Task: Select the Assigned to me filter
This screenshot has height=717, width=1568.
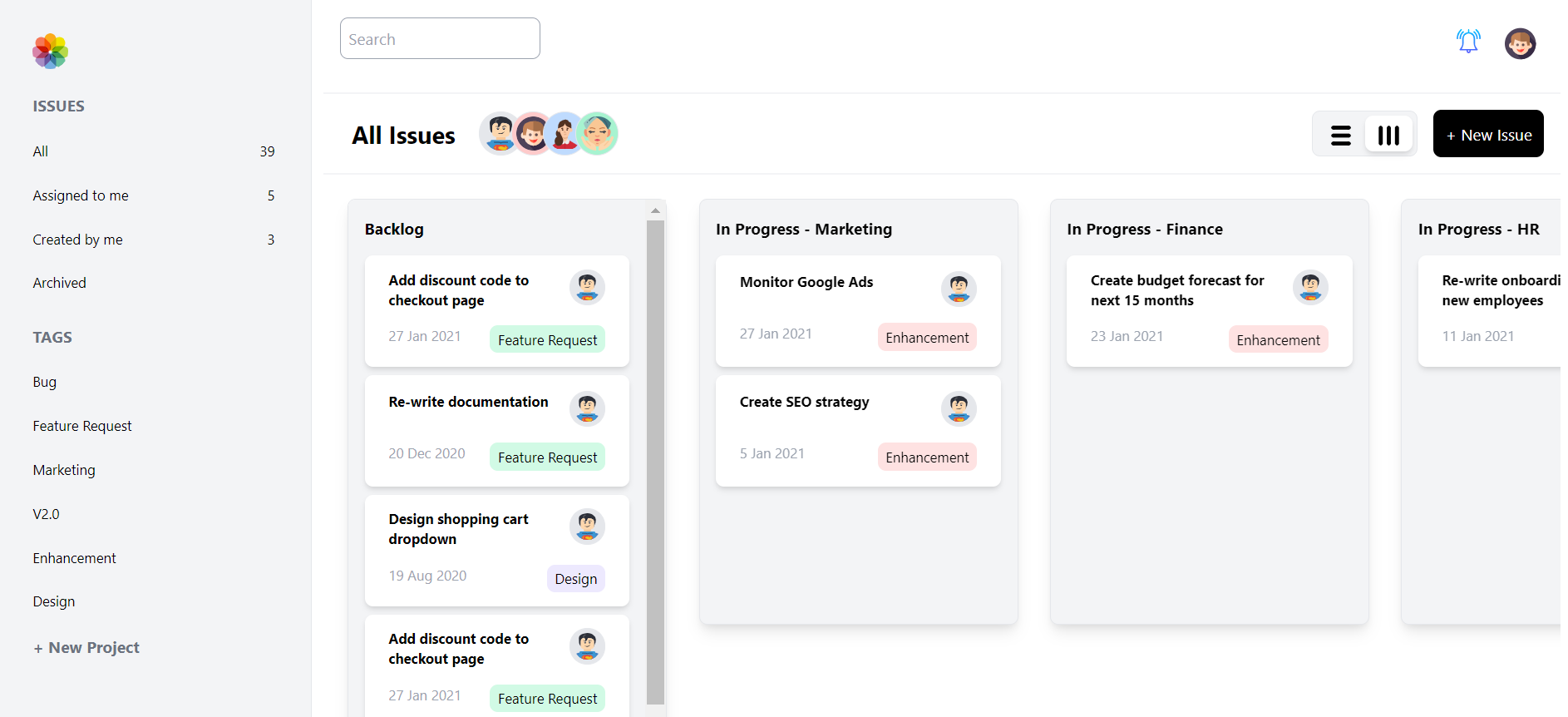Action: [x=81, y=195]
